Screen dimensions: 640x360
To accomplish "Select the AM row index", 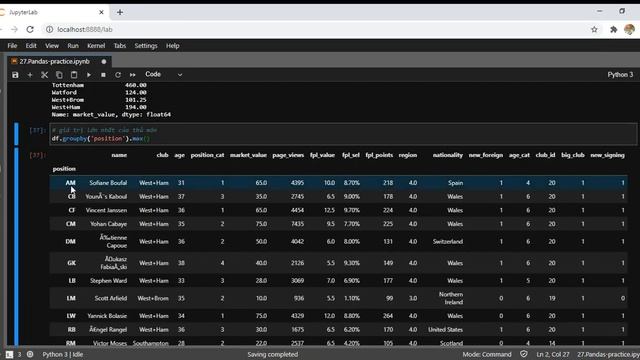I will 70,183.
